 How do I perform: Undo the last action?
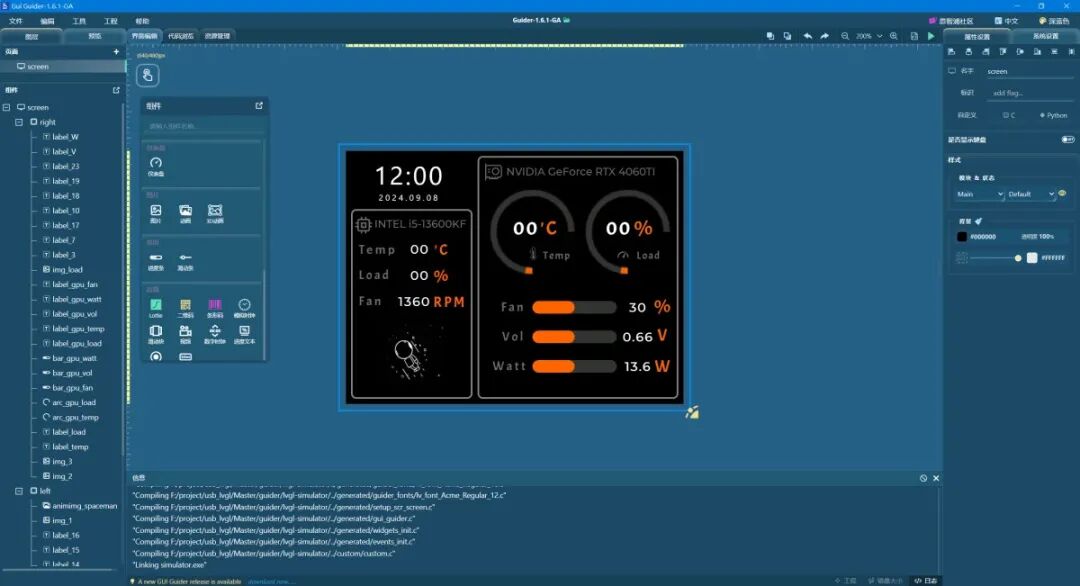coord(807,36)
